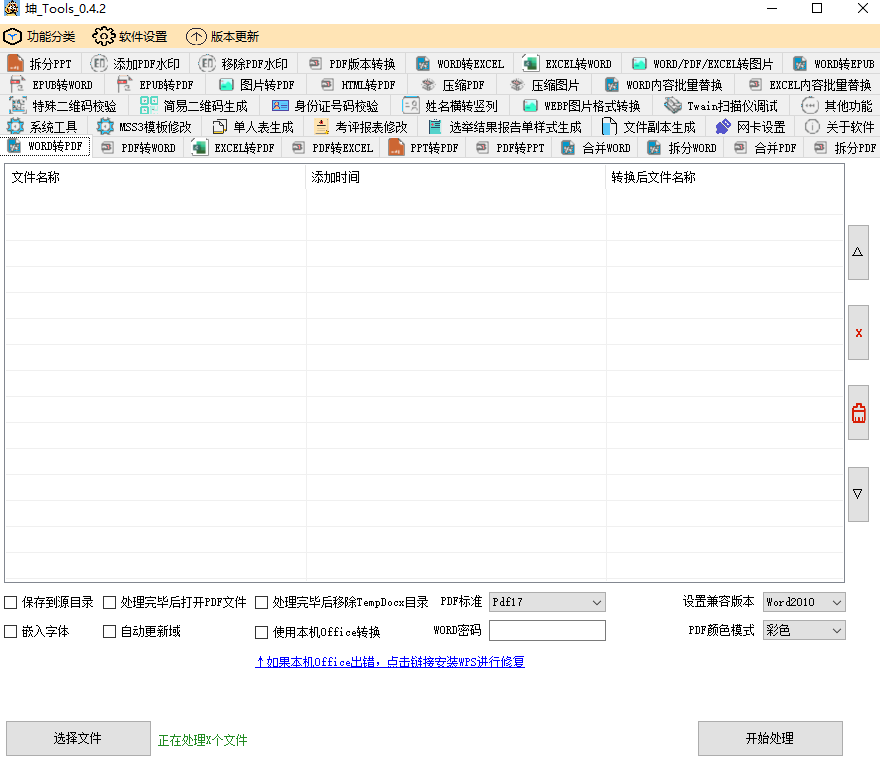Image resolution: width=880 pixels, height=784 pixels.
Task: Open the 考评报表修改 tool
Action: click(361, 127)
